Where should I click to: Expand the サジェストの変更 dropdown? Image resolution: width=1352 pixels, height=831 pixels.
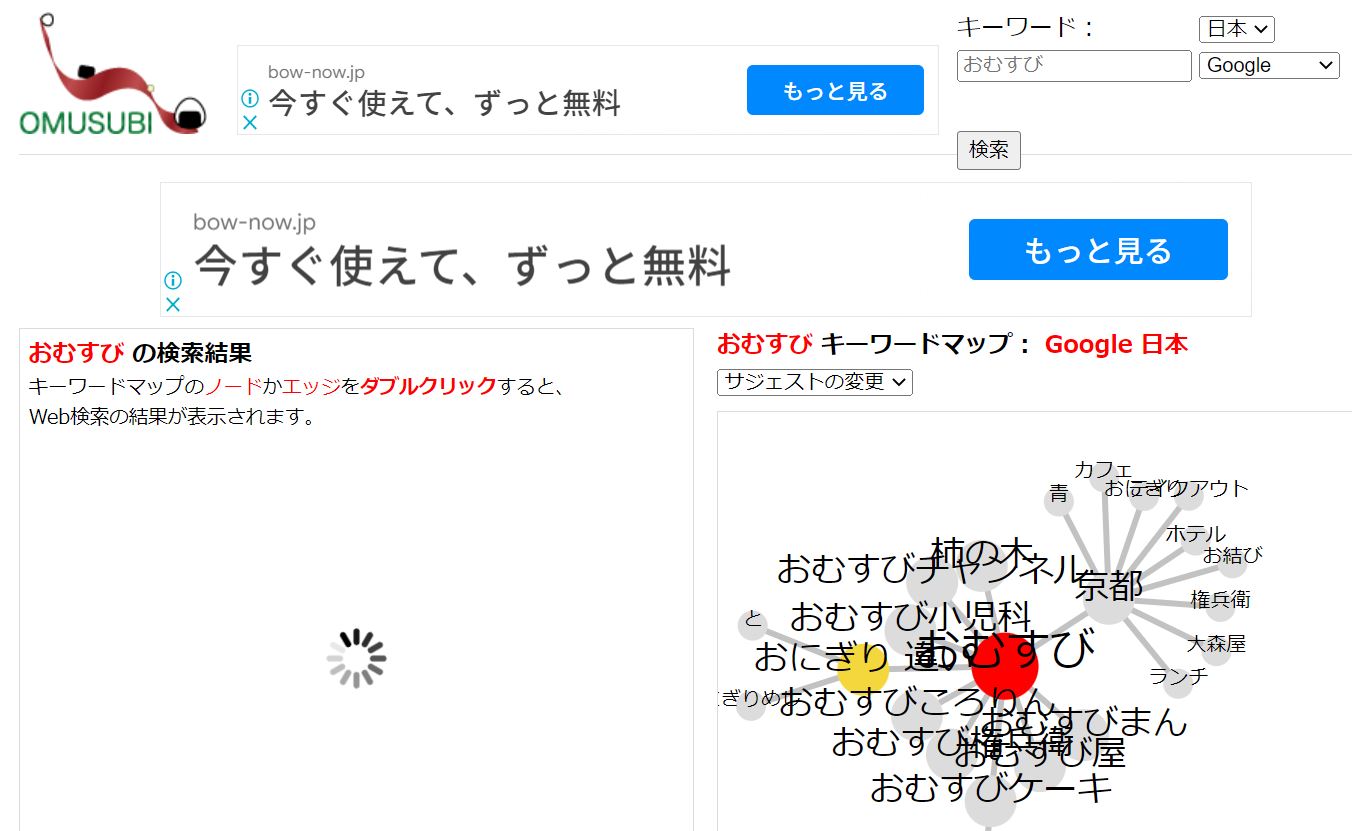[815, 382]
